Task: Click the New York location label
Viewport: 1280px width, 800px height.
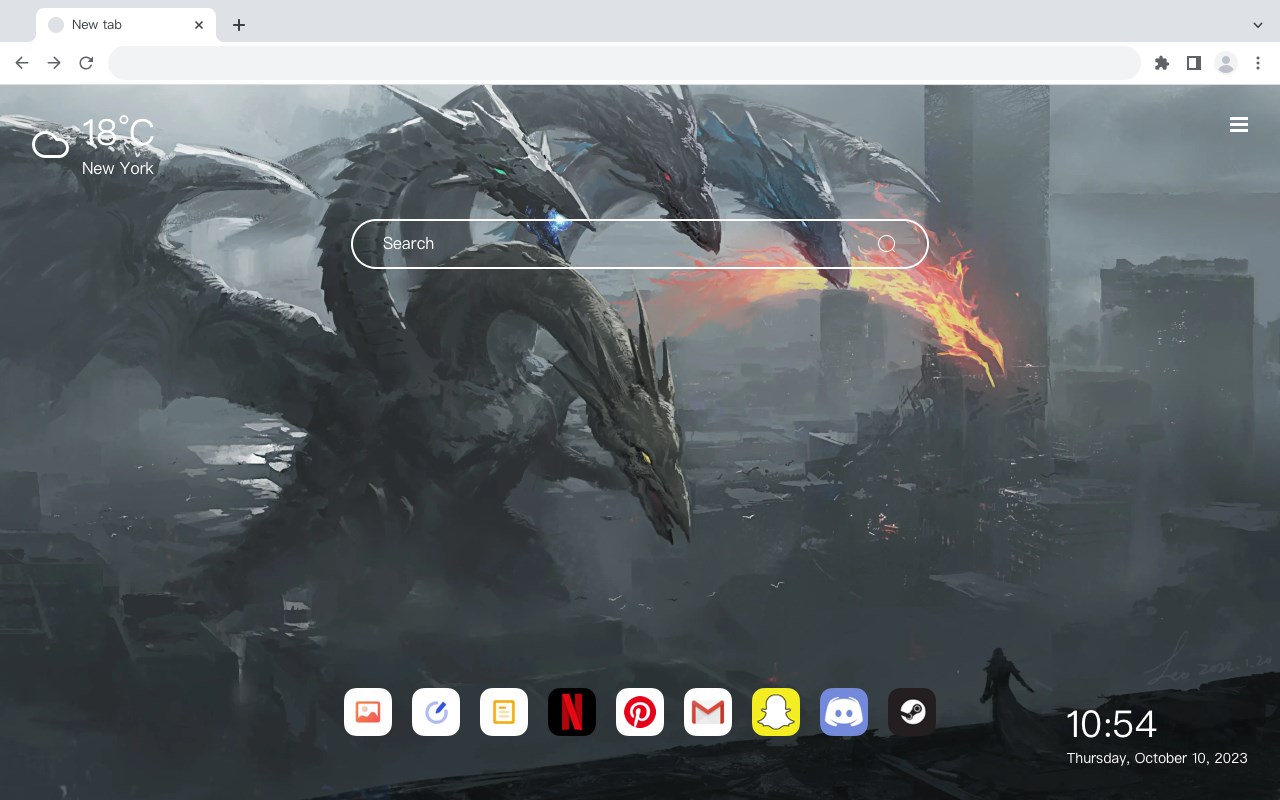Action: point(118,168)
